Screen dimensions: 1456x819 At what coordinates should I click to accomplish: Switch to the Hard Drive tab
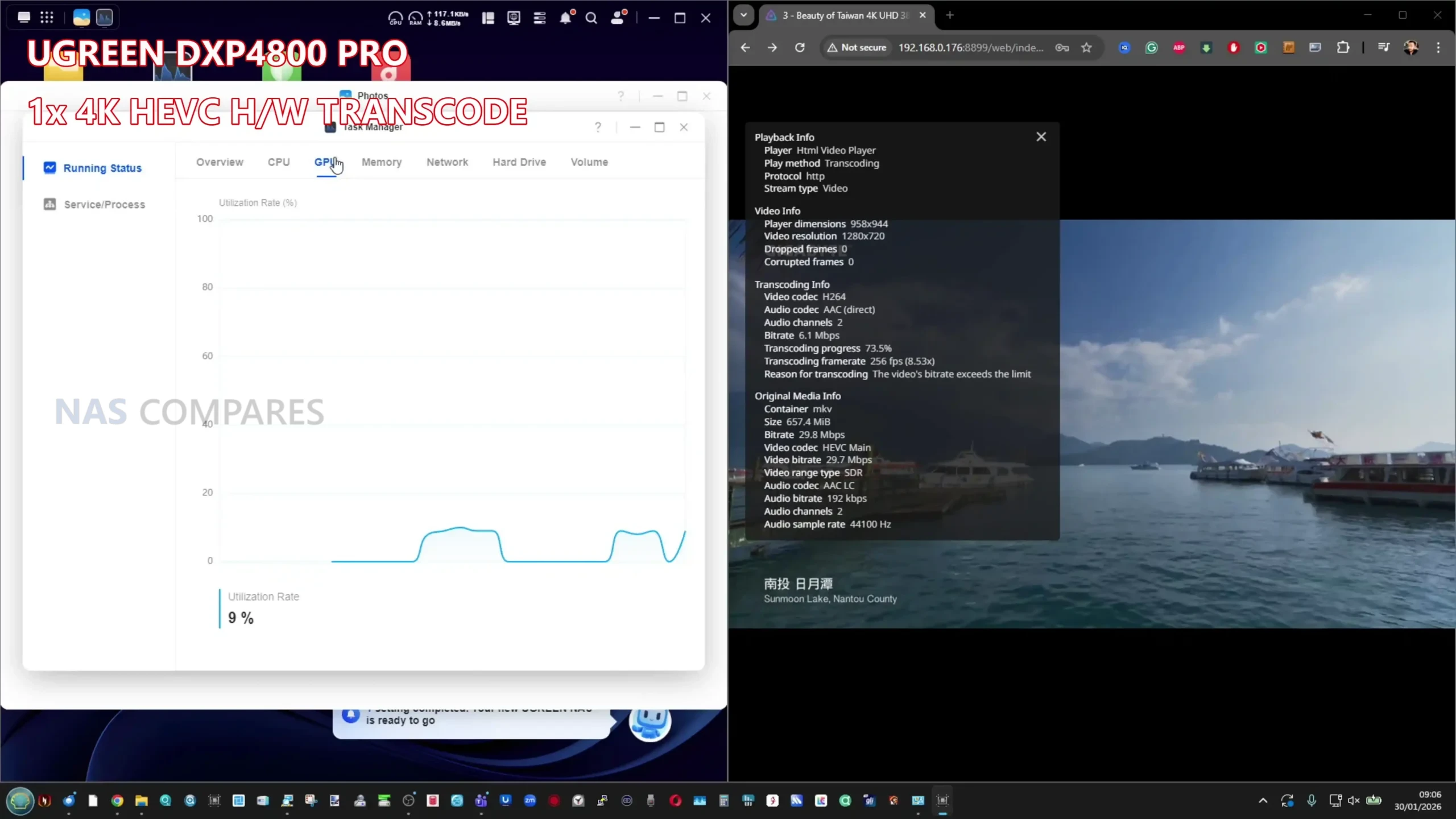pyautogui.click(x=519, y=162)
